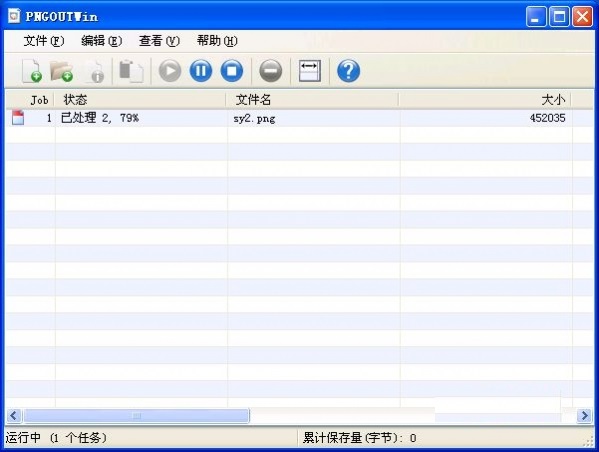Sort by the 文件名 column header
This screenshot has width=599, height=452.
(312, 100)
